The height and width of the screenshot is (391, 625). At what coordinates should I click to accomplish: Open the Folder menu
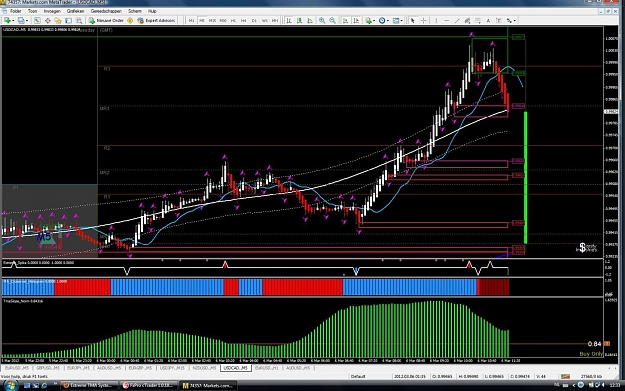pyautogui.click(x=16, y=11)
